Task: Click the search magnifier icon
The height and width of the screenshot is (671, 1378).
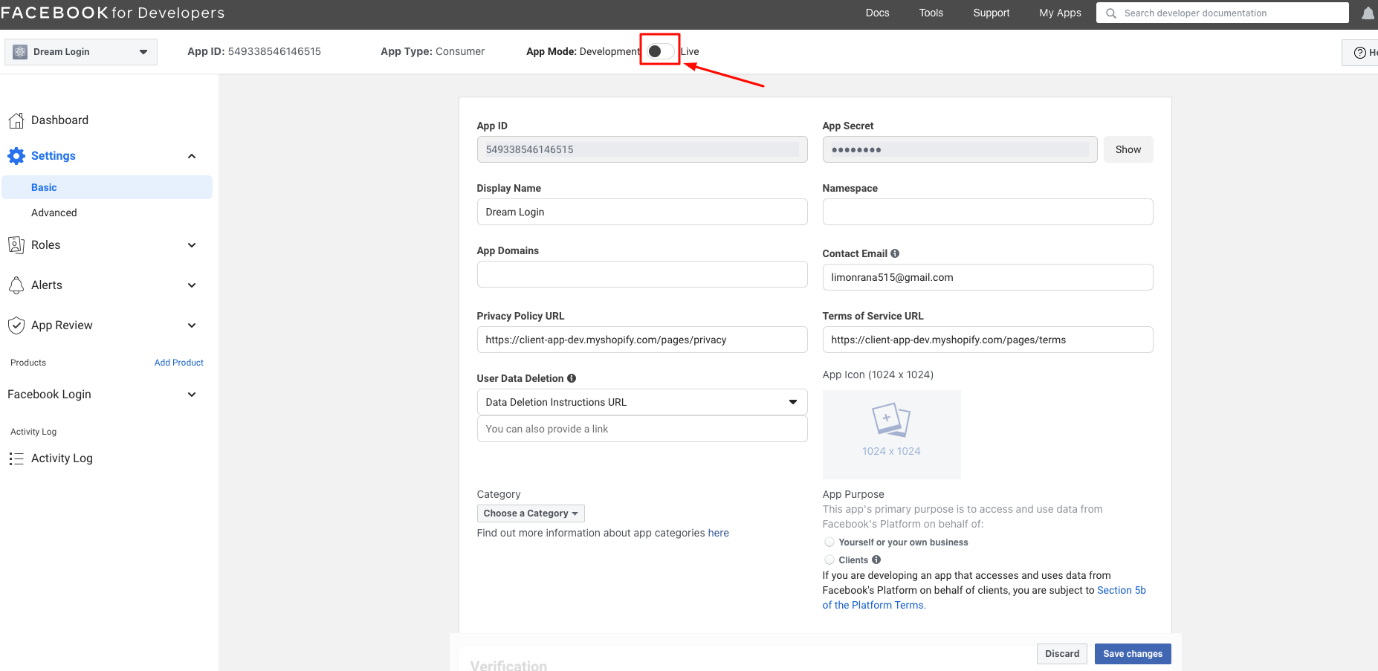Action: pyautogui.click(x=1110, y=13)
